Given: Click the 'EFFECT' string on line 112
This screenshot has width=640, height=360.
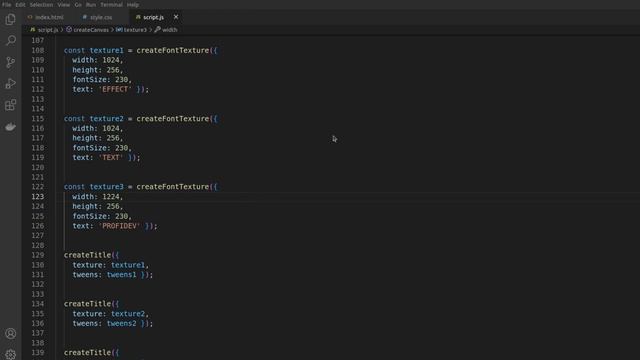Looking at the screenshot, I should click(x=115, y=89).
